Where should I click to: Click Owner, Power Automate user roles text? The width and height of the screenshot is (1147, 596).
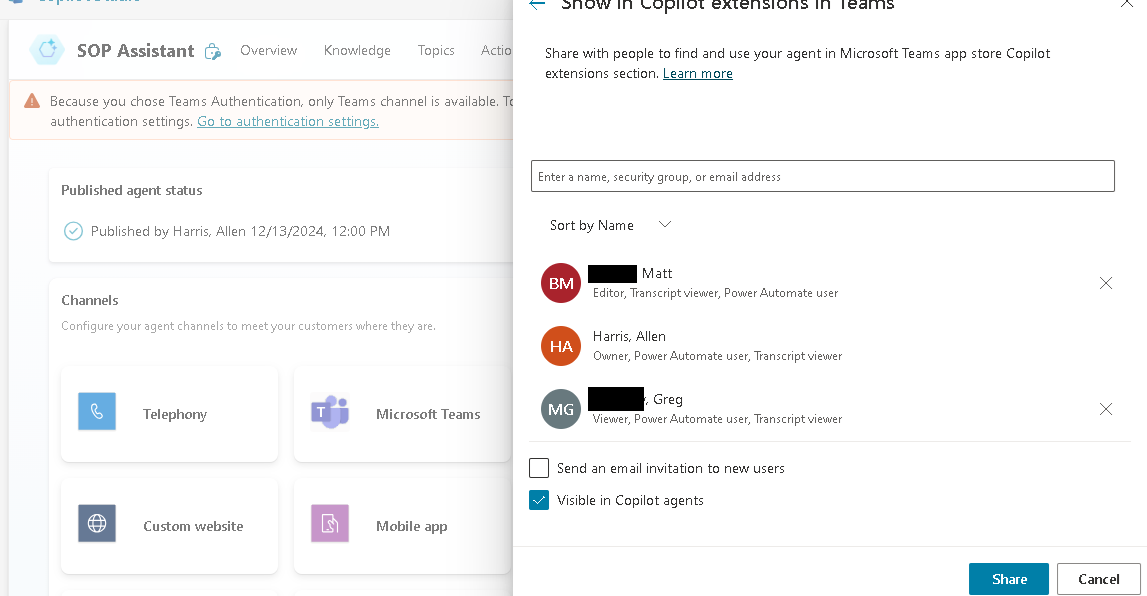pyautogui.click(x=717, y=356)
